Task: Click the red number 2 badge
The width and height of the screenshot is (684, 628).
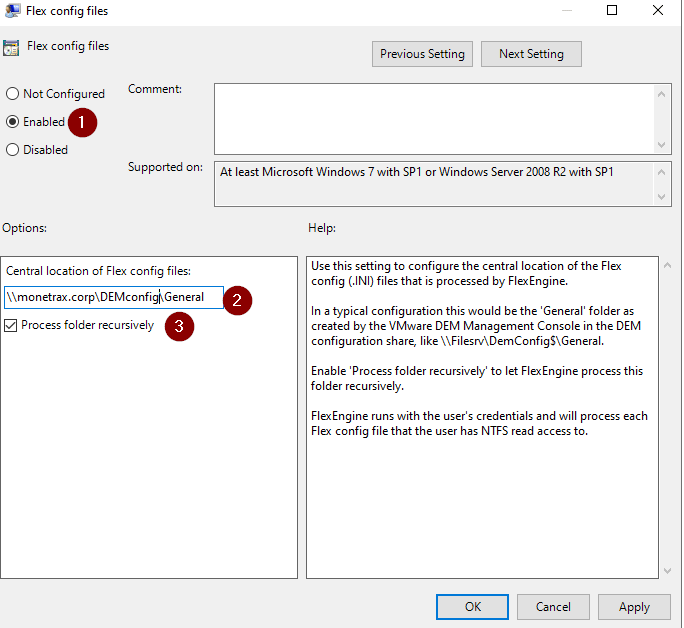Action: (237, 299)
